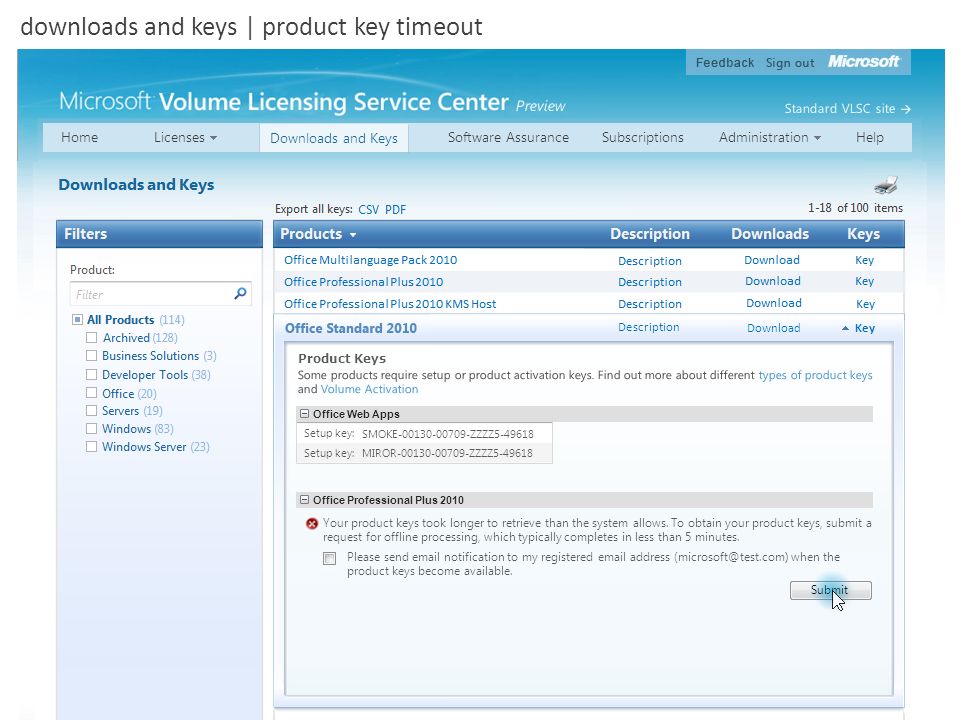Download Office Standard 2010

pyautogui.click(x=773, y=328)
